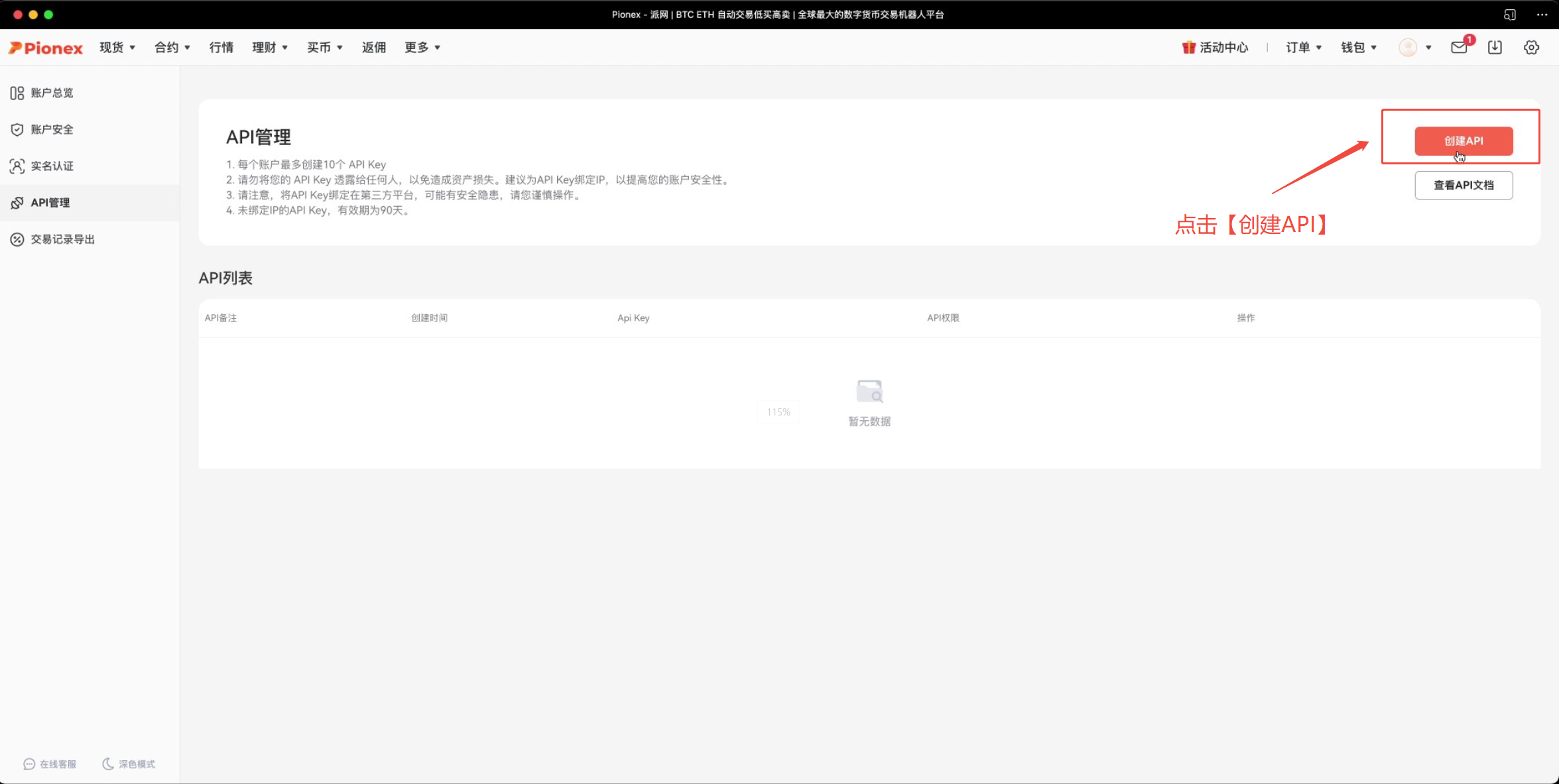Image resolution: width=1561 pixels, height=784 pixels.
Task: Select 行情 in the top menu
Action: pyautogui.click(x=221, y=47)
